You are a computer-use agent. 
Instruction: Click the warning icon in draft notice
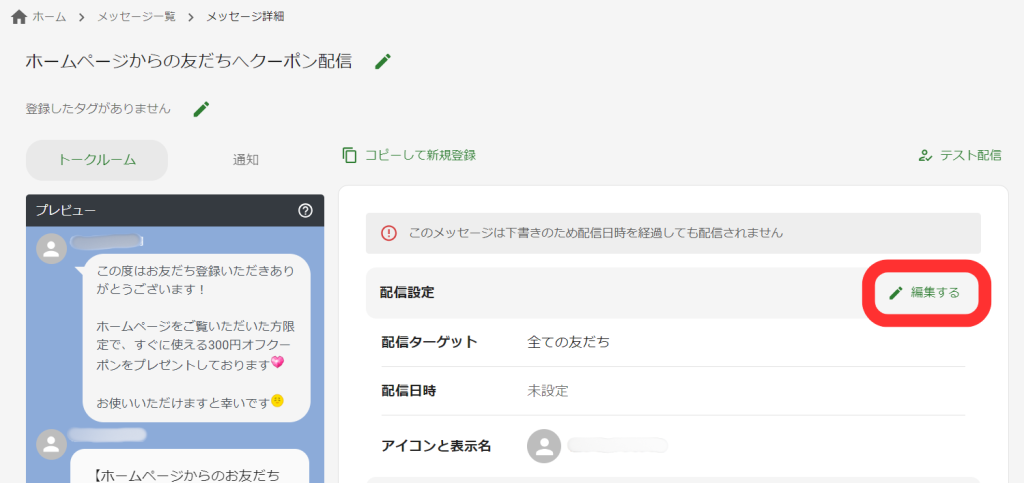[x=389, y=232]
